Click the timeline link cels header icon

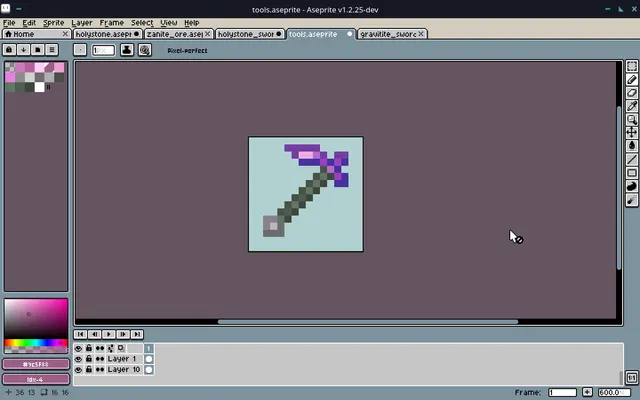click(111, 348)
